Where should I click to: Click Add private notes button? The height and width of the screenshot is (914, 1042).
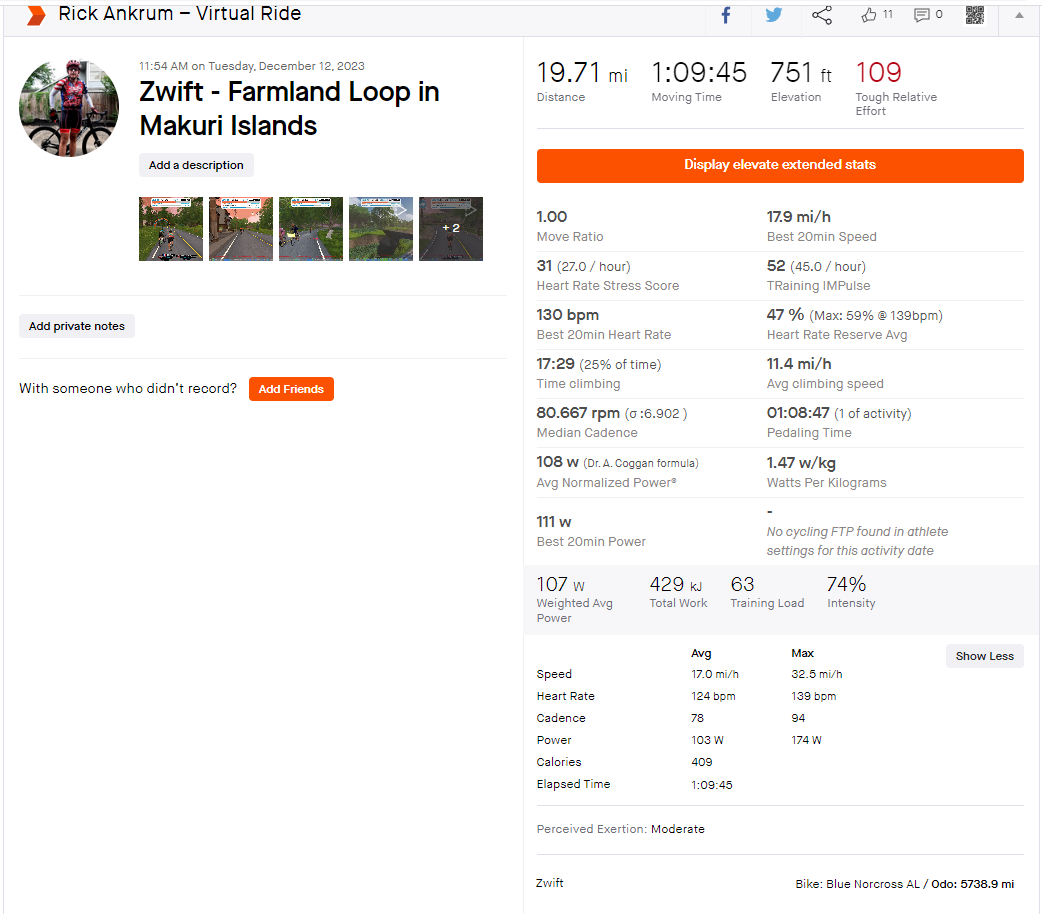[x=76, y=326]
